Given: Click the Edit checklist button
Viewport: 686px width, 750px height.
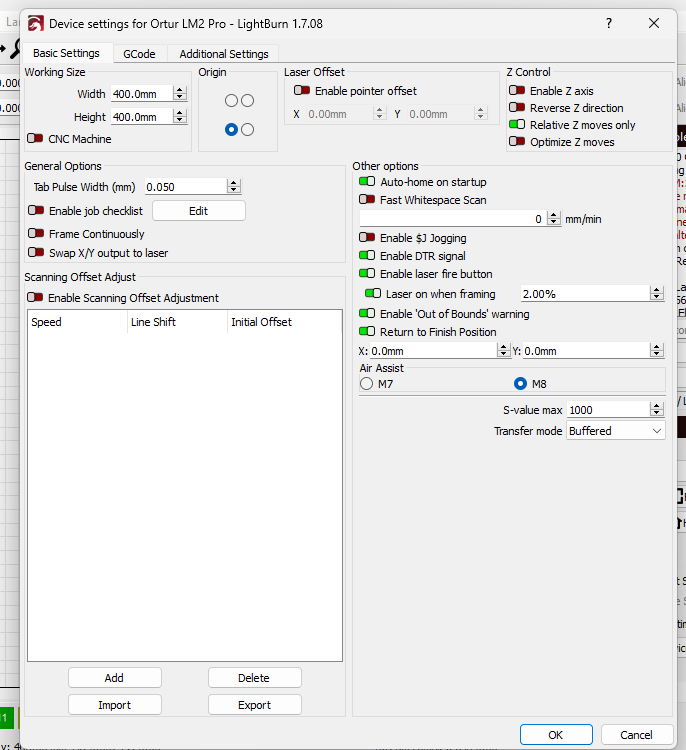Looking at the screenshot, I should (199, 211).
